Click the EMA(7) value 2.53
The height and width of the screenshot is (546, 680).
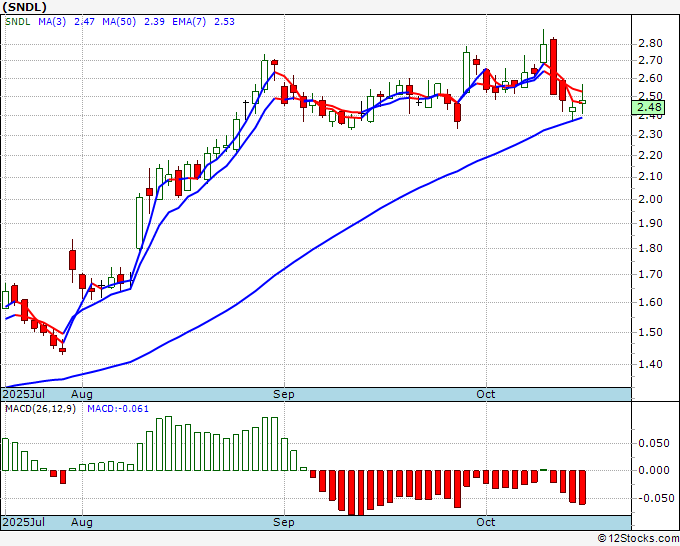coord(224,22)
